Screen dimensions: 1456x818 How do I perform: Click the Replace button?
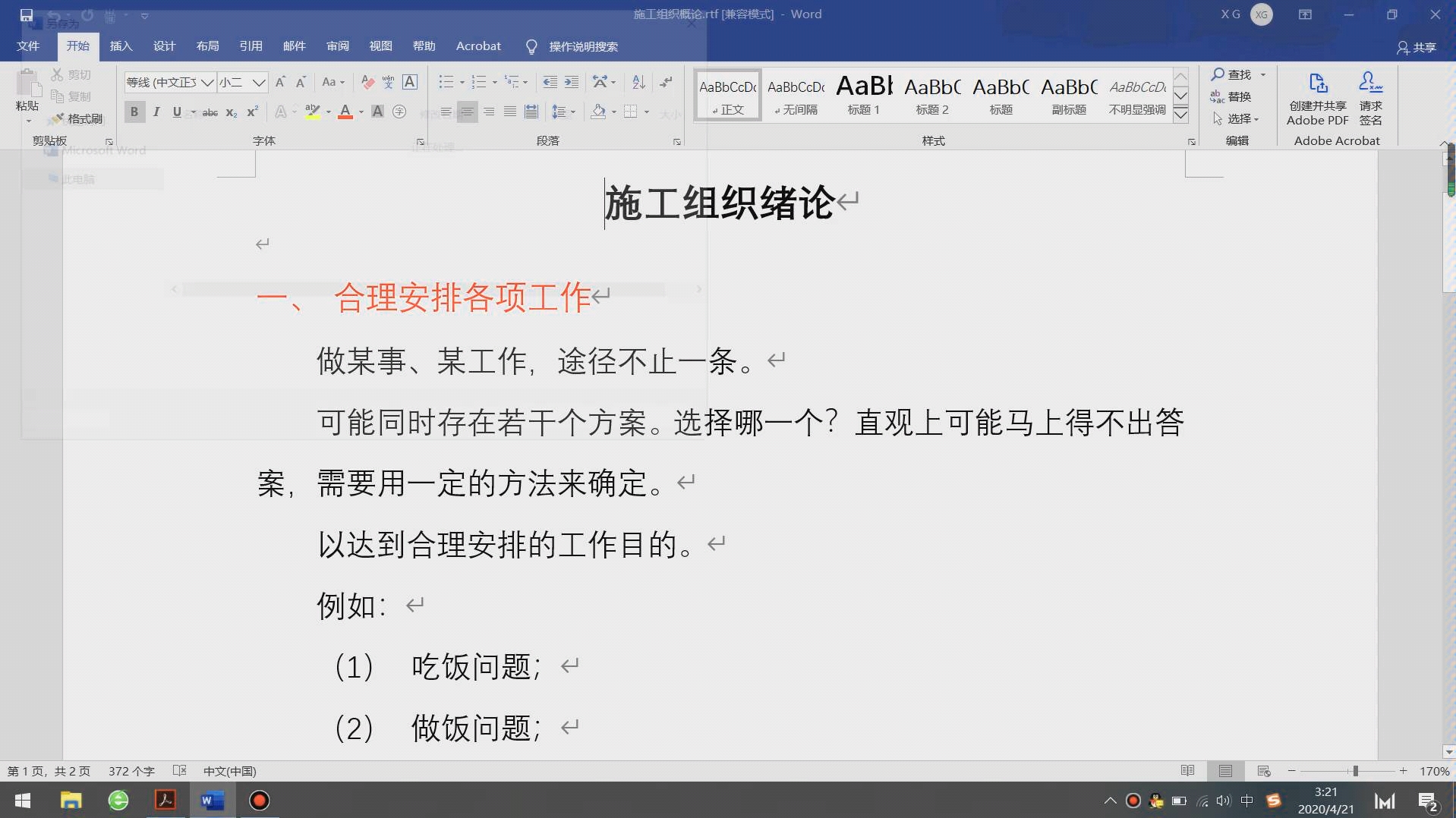pyautogui.click(x=1231, y=96)
